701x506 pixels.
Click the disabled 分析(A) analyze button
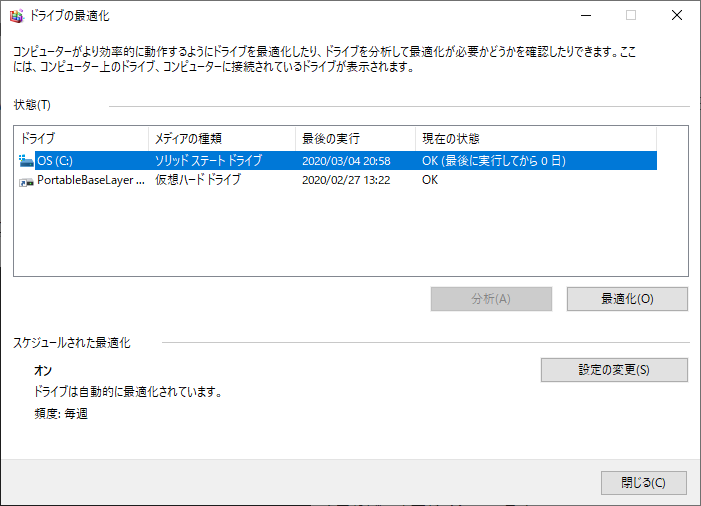tap(491, 299)
